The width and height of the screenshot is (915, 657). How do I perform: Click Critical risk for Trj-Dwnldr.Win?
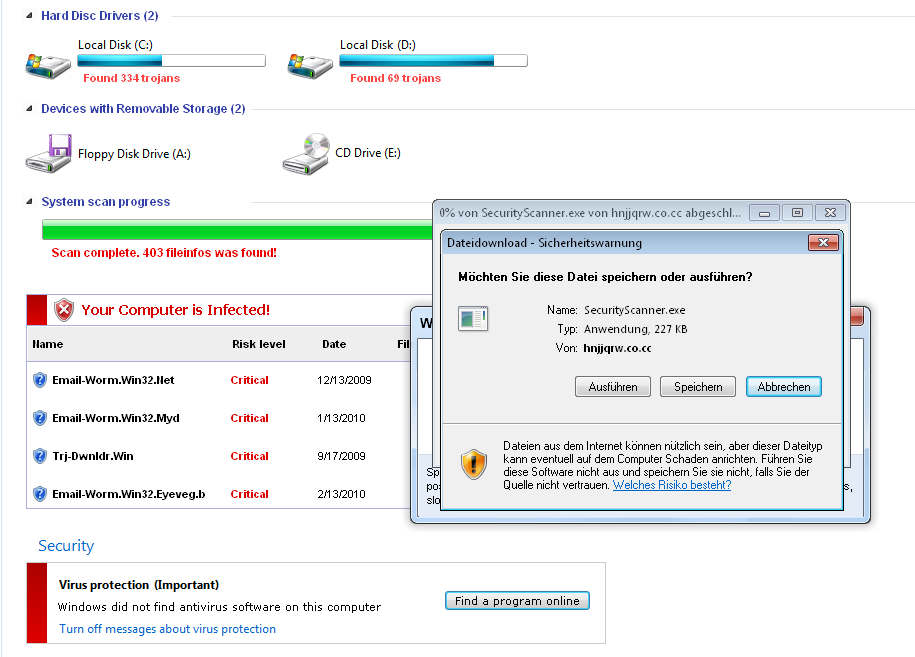(x=249, y=456)
